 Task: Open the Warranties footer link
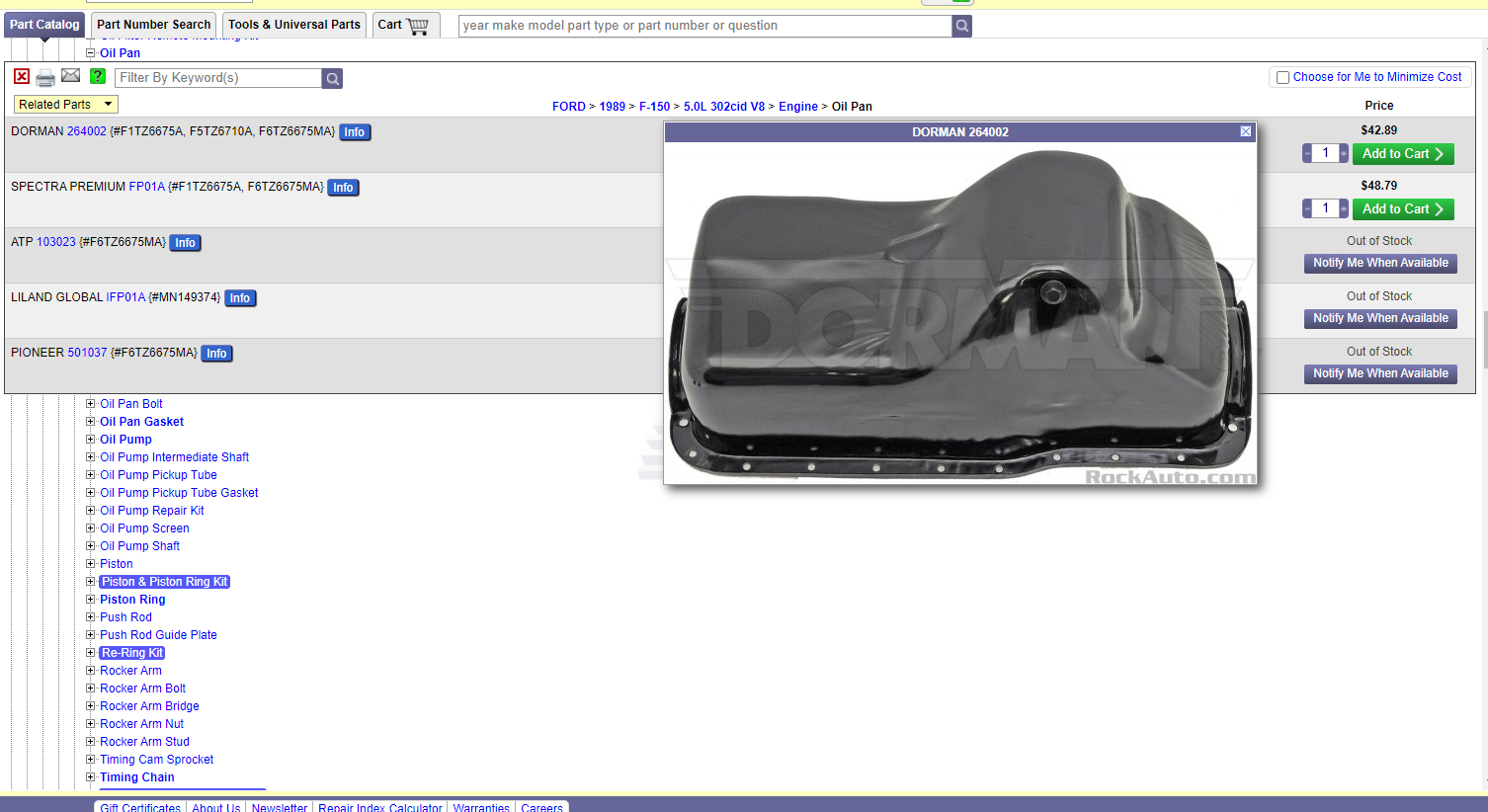coord(481,807)
